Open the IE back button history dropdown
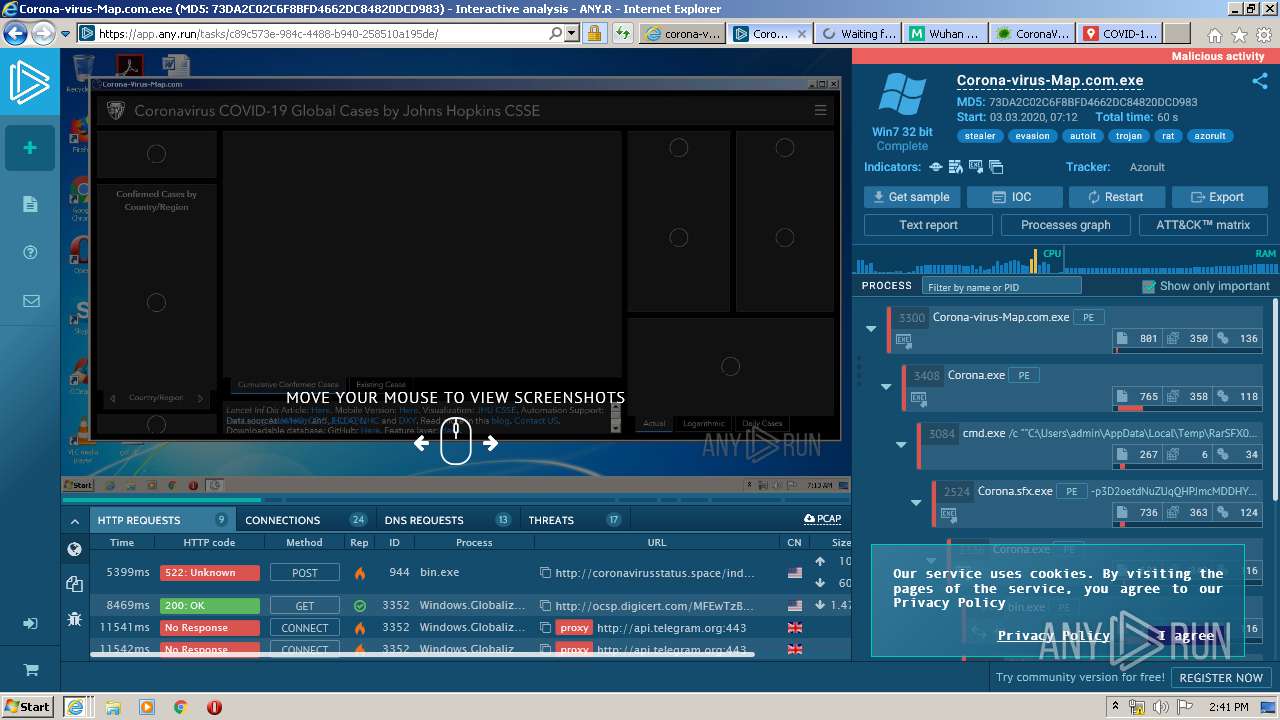The width and height of the screenshot is (1280, 720). tap(66, 33)
